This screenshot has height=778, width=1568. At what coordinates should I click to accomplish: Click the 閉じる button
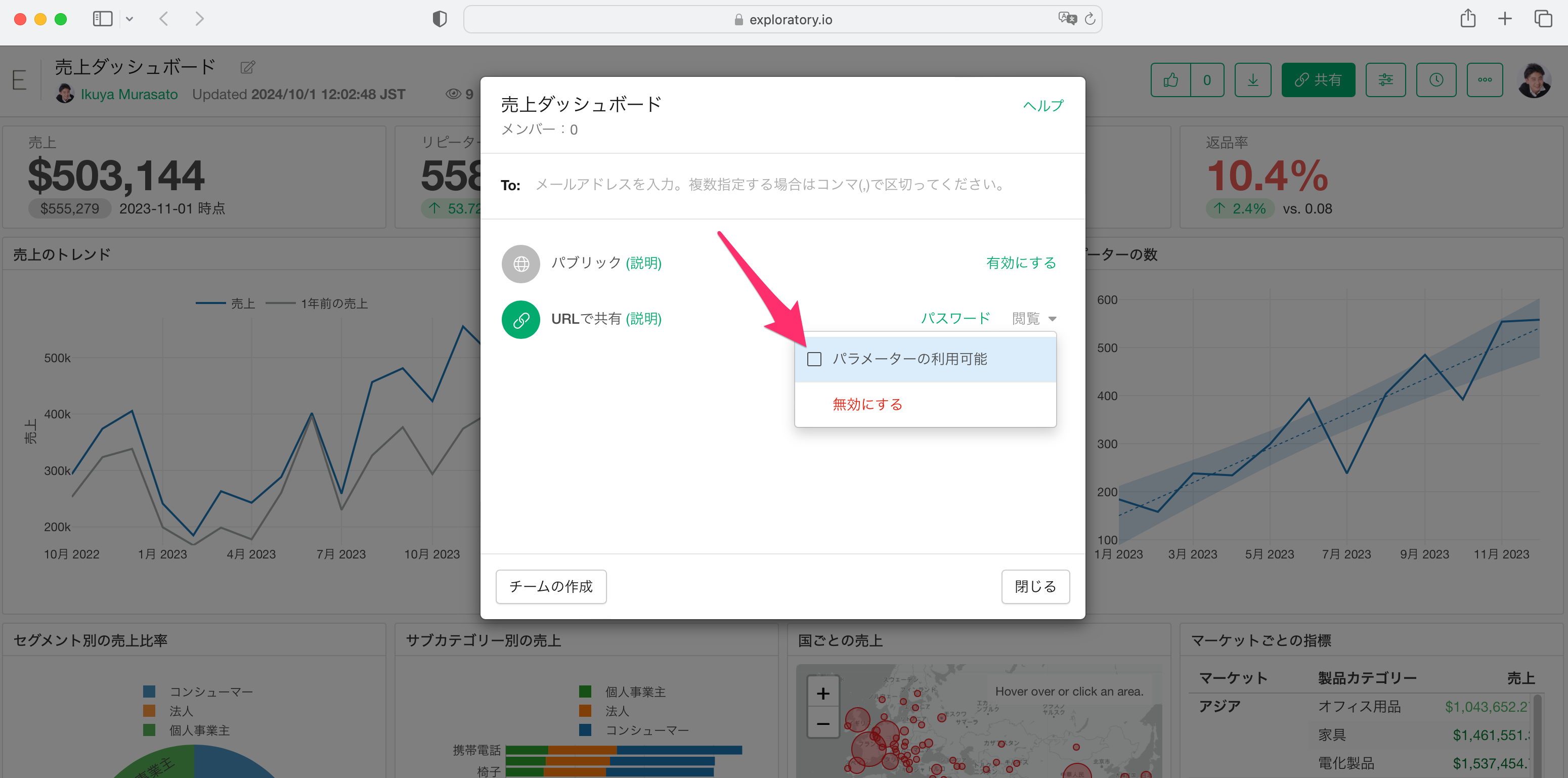pyautogui.click(x=1035, y=586)
